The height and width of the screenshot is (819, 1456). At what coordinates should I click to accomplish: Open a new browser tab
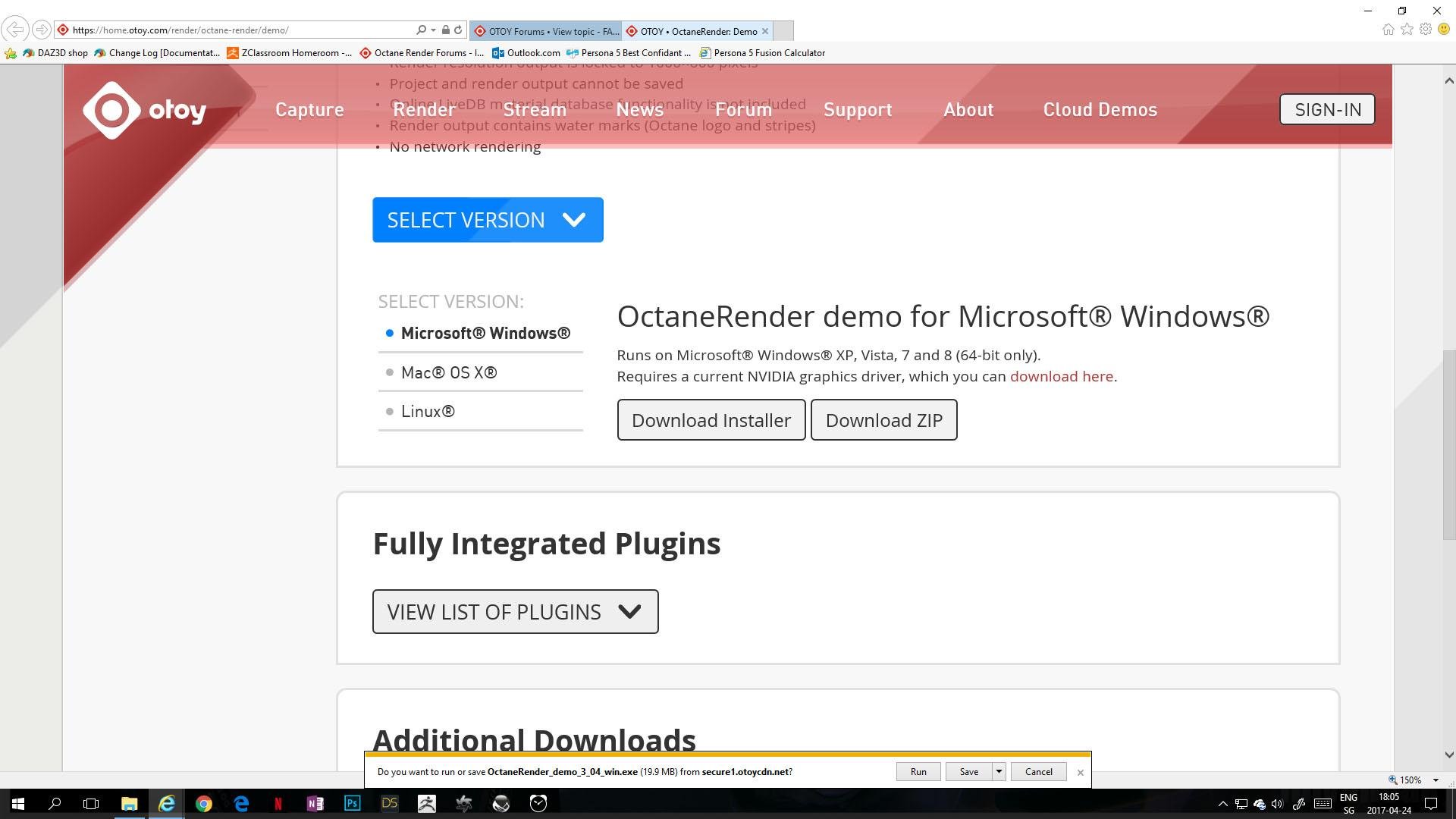click(784, 31)
